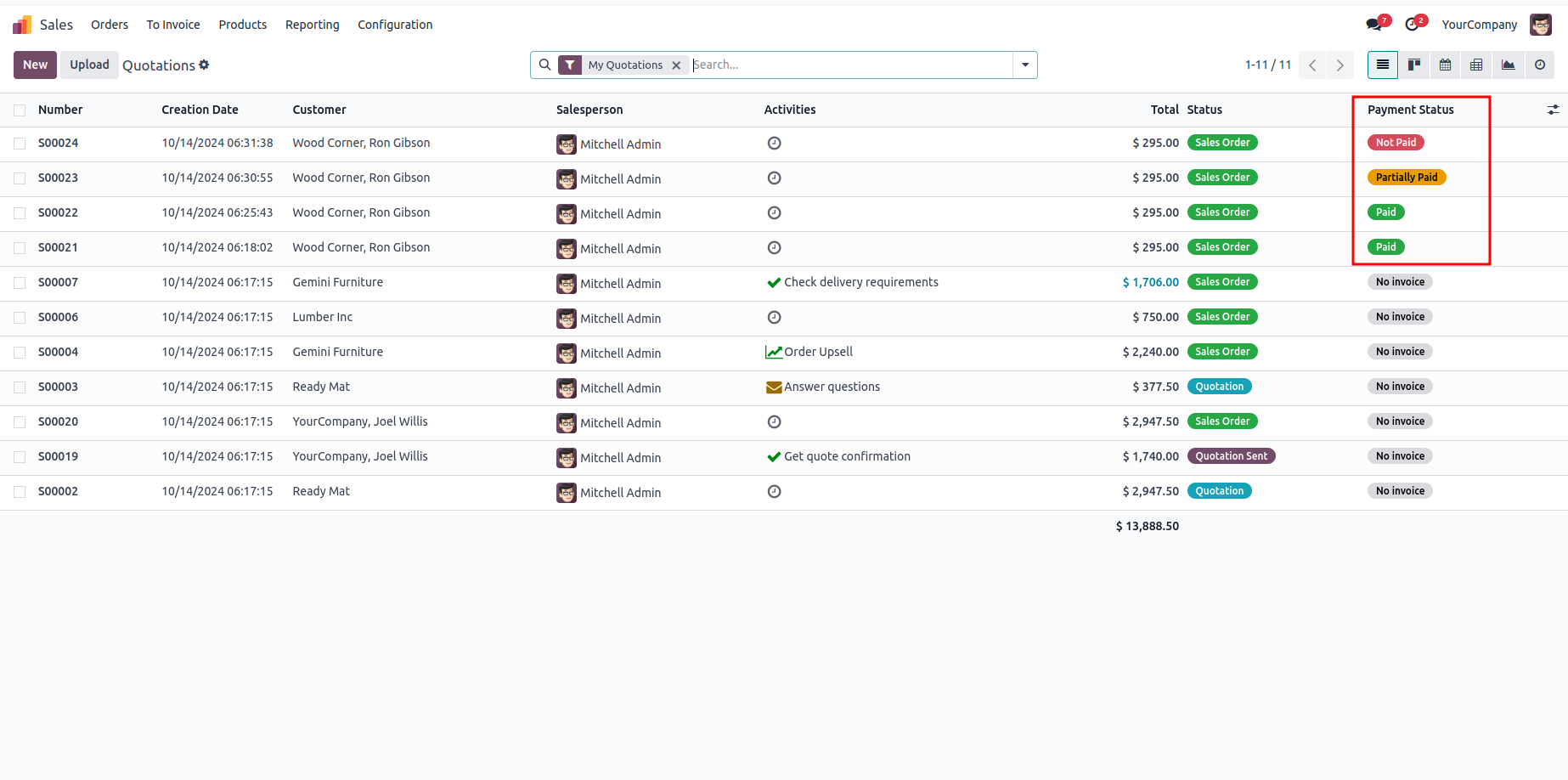Open the user avatar menu
Image resolution: width=1568 pixels, height=780 pixels.
(x=1541, y=25)
